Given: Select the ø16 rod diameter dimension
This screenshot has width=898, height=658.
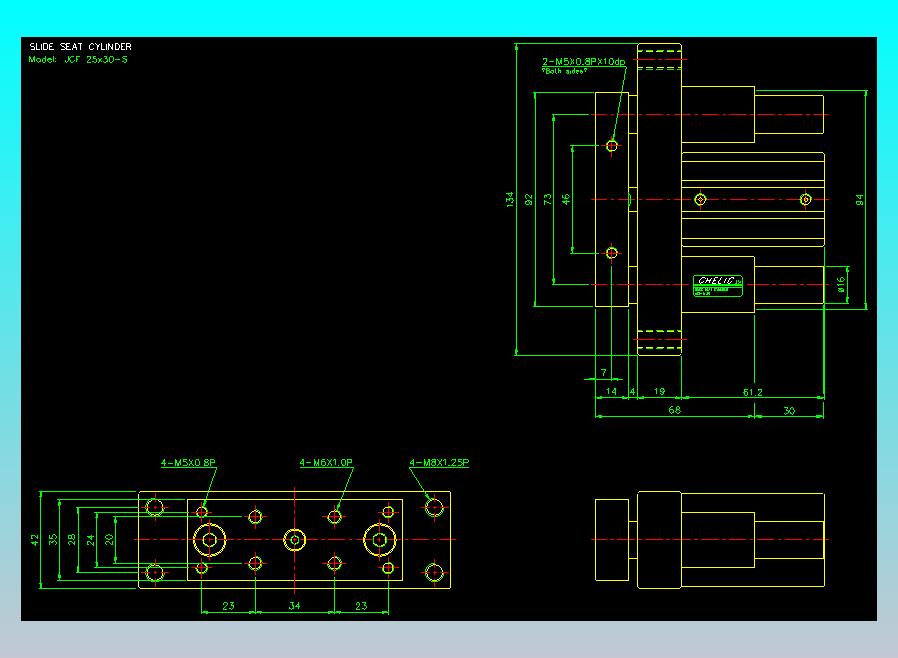Looking at the screenshot, I should point(841,285).
